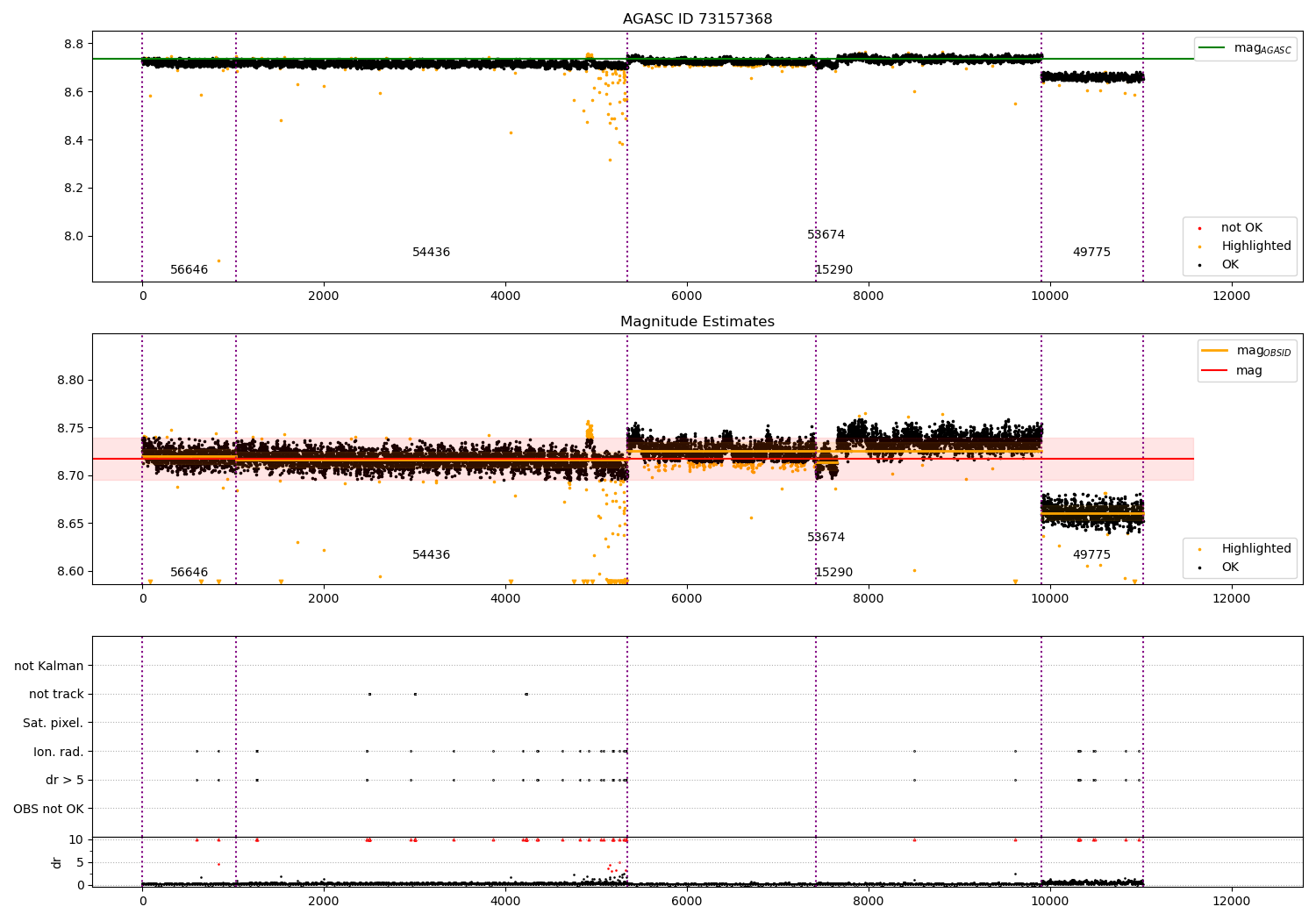The width and height of the screenshot is (1316, 921).
Task: Select 'OK' entry in the top plot legend
Action: point(1220,265)
